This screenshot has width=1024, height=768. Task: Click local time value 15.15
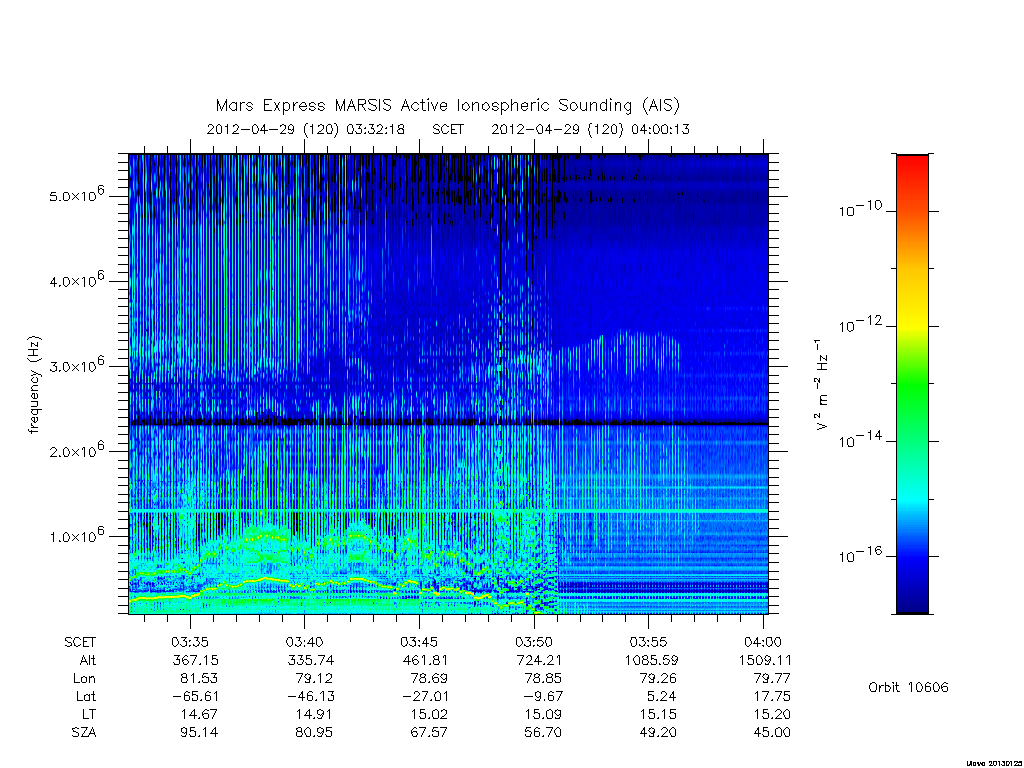pos(658,714)
